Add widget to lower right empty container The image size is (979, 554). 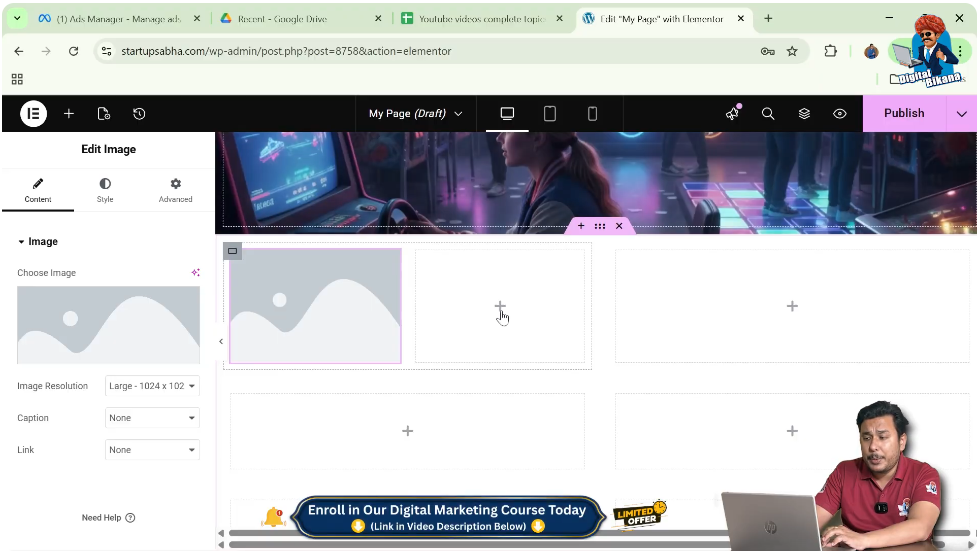pos(792,431)
